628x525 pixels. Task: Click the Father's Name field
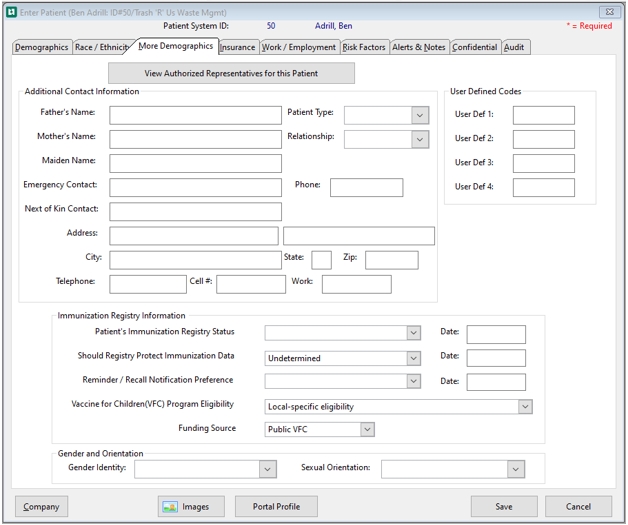point(195,115)
